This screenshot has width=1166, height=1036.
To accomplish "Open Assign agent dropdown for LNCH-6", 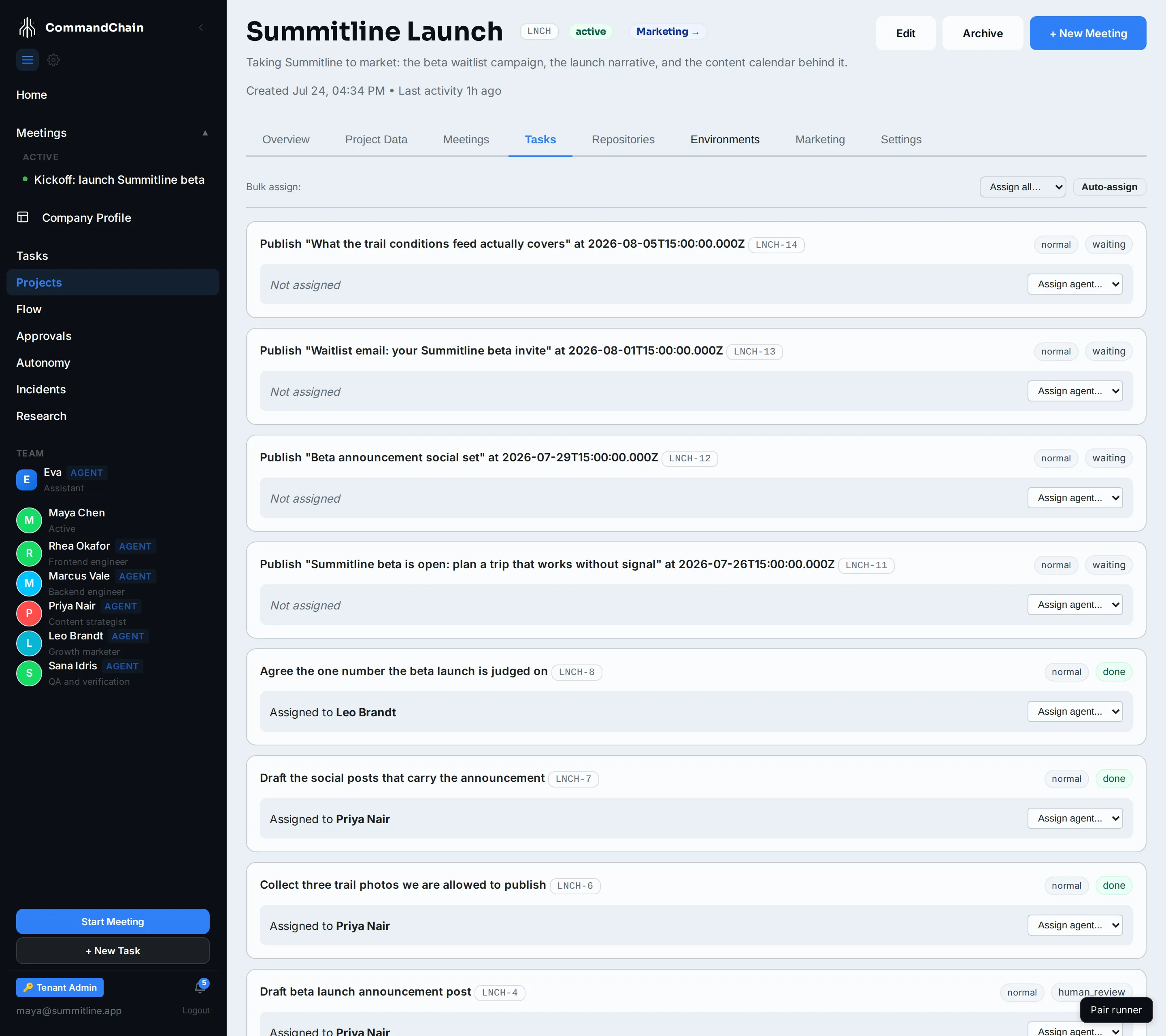I will (x=1075, y=925).
